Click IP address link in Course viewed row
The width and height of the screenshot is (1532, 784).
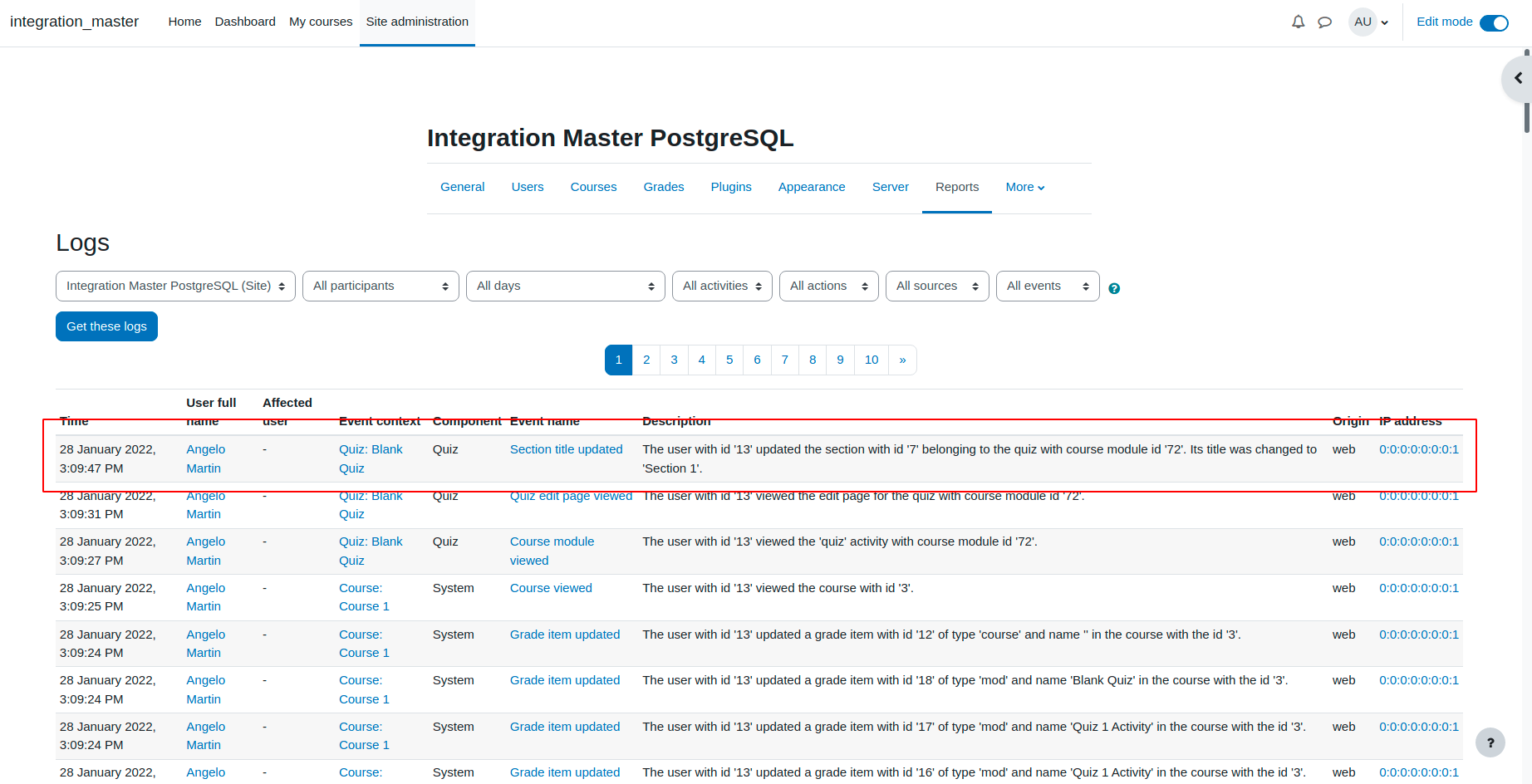click(1419, 588)
